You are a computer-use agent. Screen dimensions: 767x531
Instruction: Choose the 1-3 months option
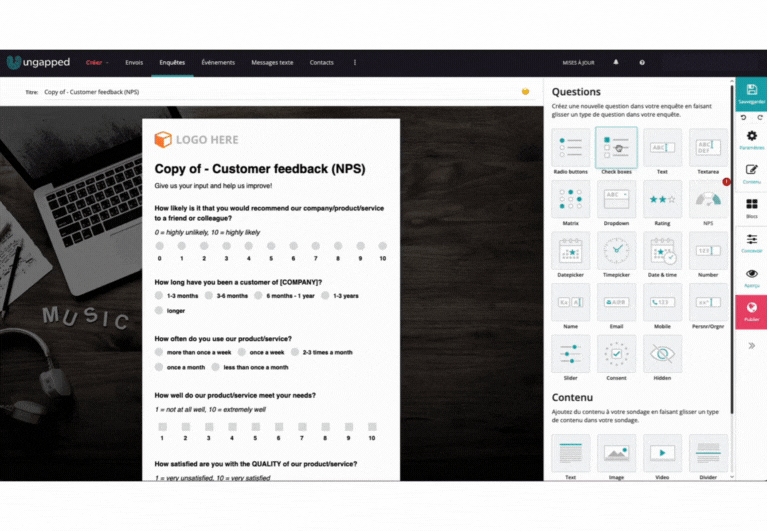[x=158, y=295]
